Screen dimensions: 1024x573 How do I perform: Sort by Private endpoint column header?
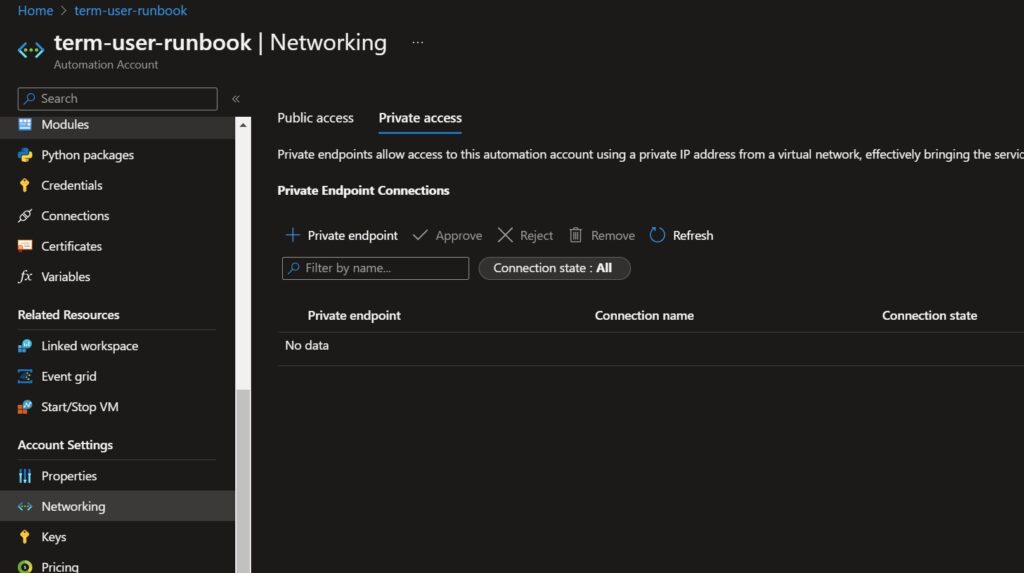354,316
